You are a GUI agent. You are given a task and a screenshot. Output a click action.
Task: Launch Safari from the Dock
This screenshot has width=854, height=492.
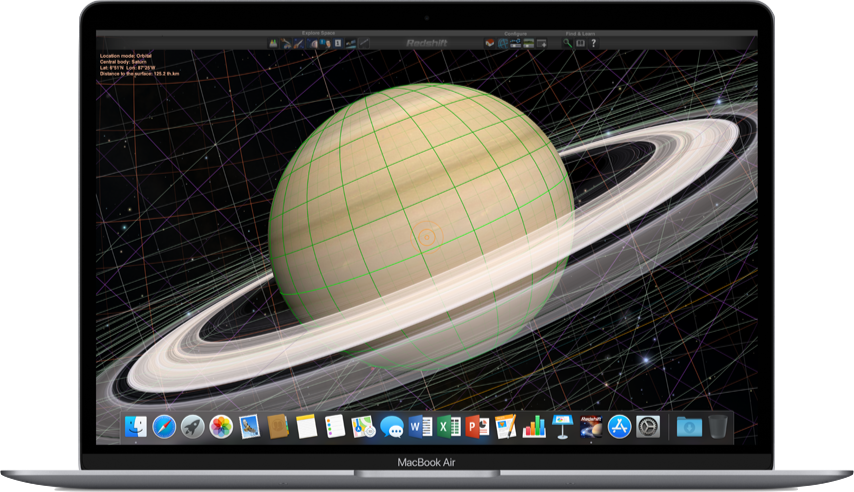coord(164,427)
